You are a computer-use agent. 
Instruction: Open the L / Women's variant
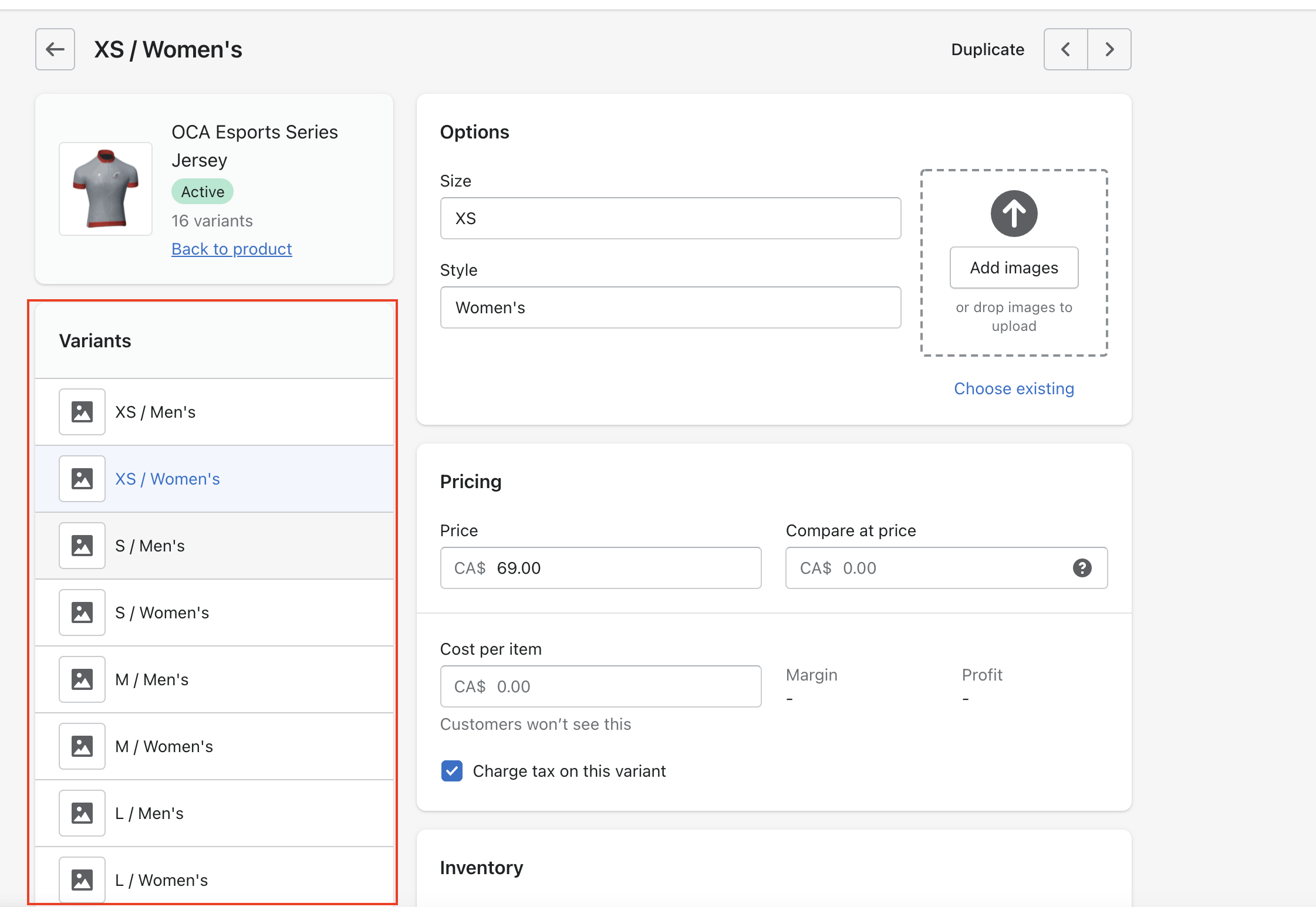tap(162, 880)
